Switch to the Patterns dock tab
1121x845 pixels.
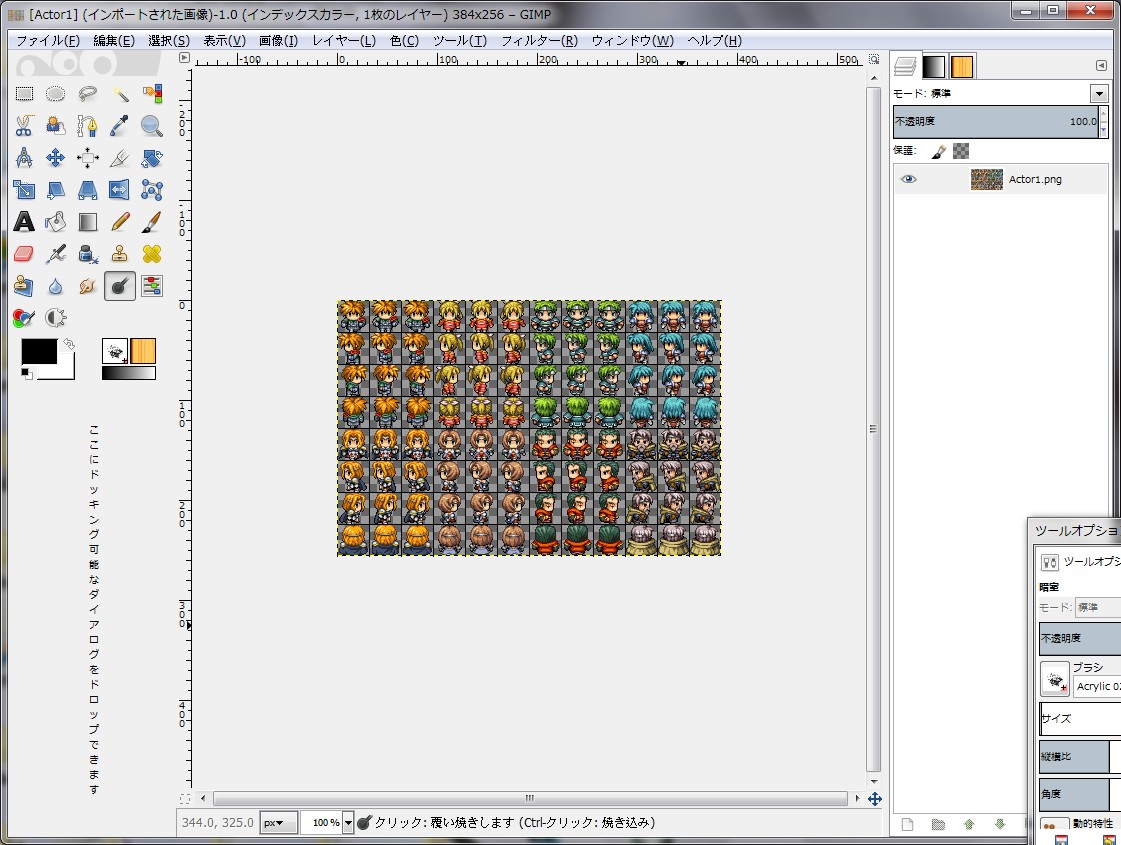962,66
